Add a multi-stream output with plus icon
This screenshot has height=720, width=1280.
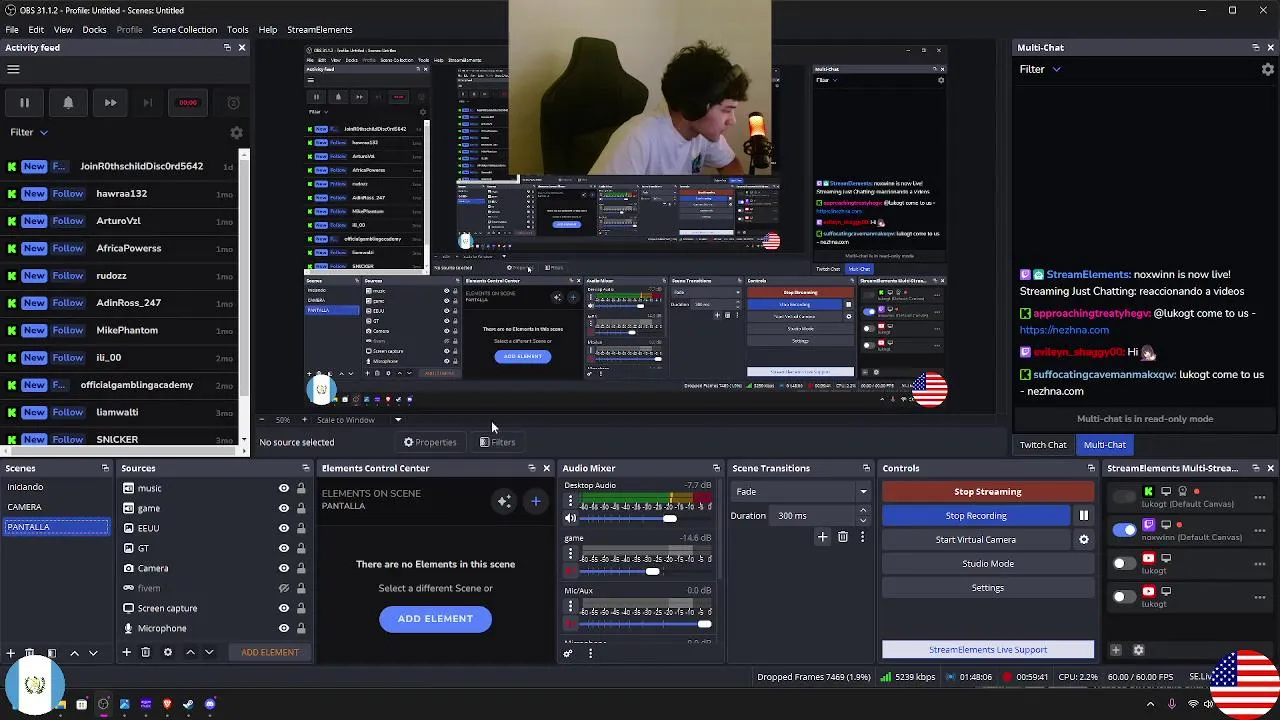point(1116,650)
